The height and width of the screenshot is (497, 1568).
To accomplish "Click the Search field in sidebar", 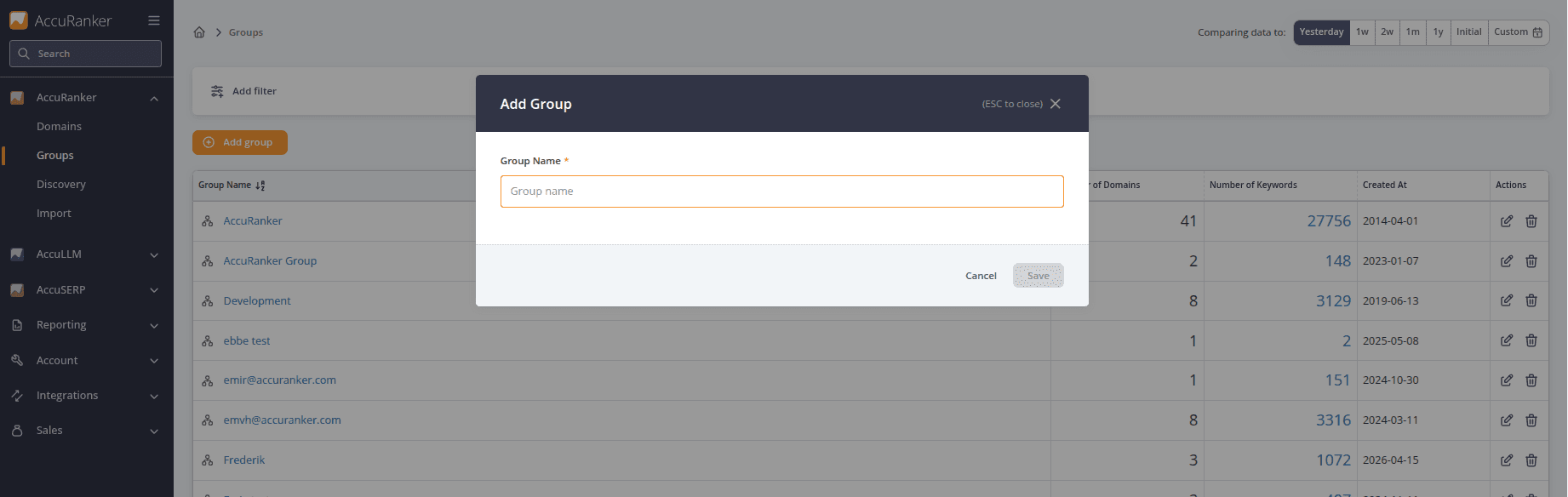I will tap(85, 54).
